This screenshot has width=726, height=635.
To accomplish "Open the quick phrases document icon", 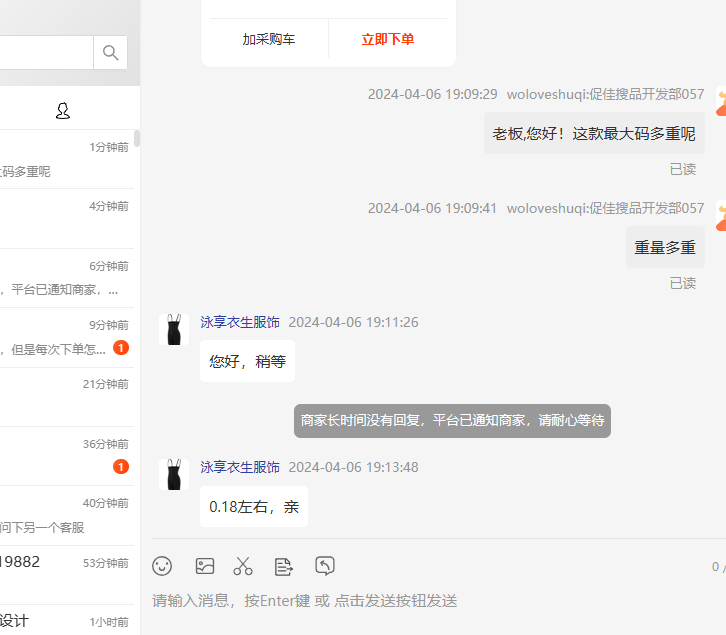I will 284,566.
